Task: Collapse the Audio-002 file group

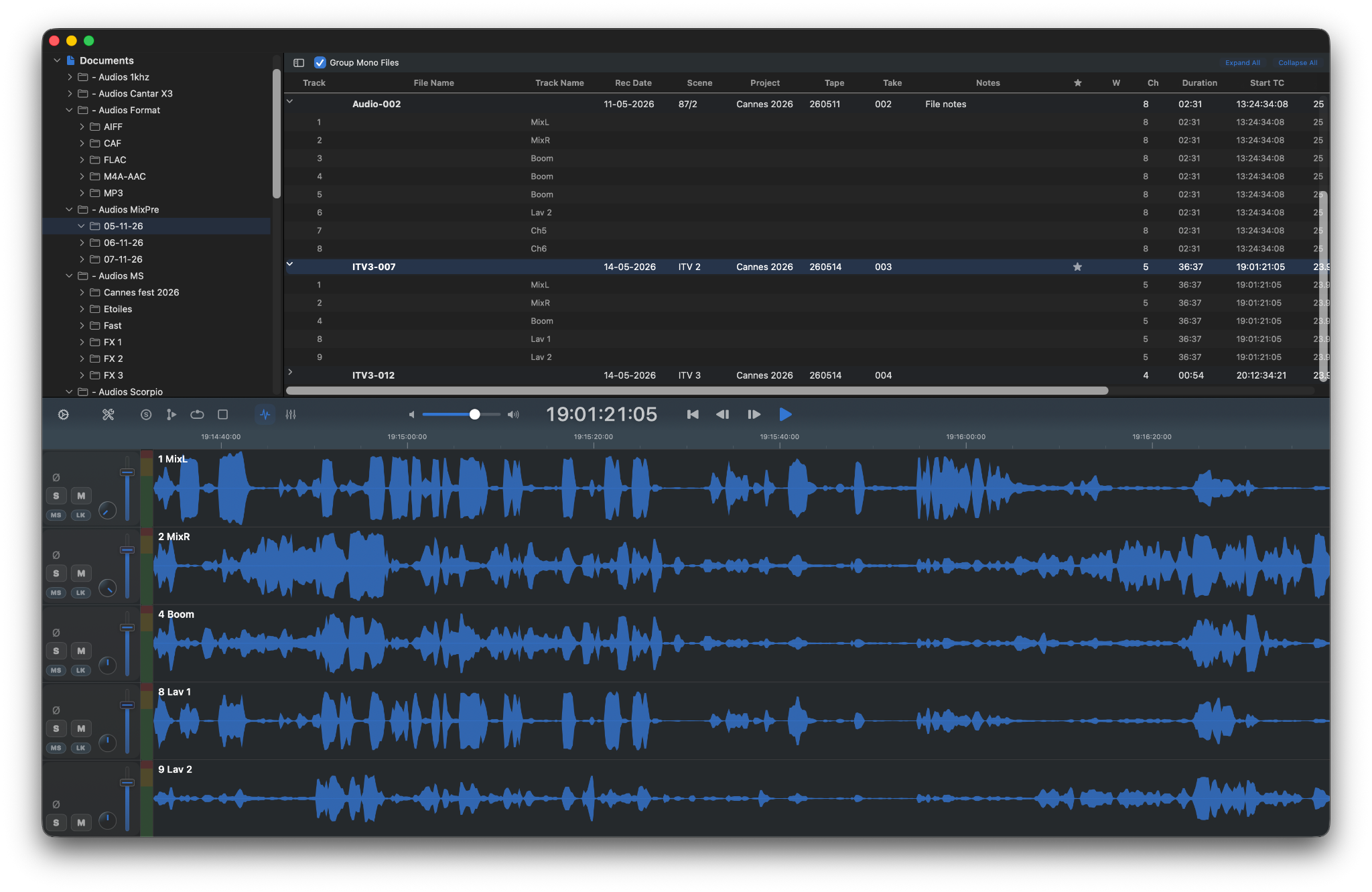Action: (290, 101)
